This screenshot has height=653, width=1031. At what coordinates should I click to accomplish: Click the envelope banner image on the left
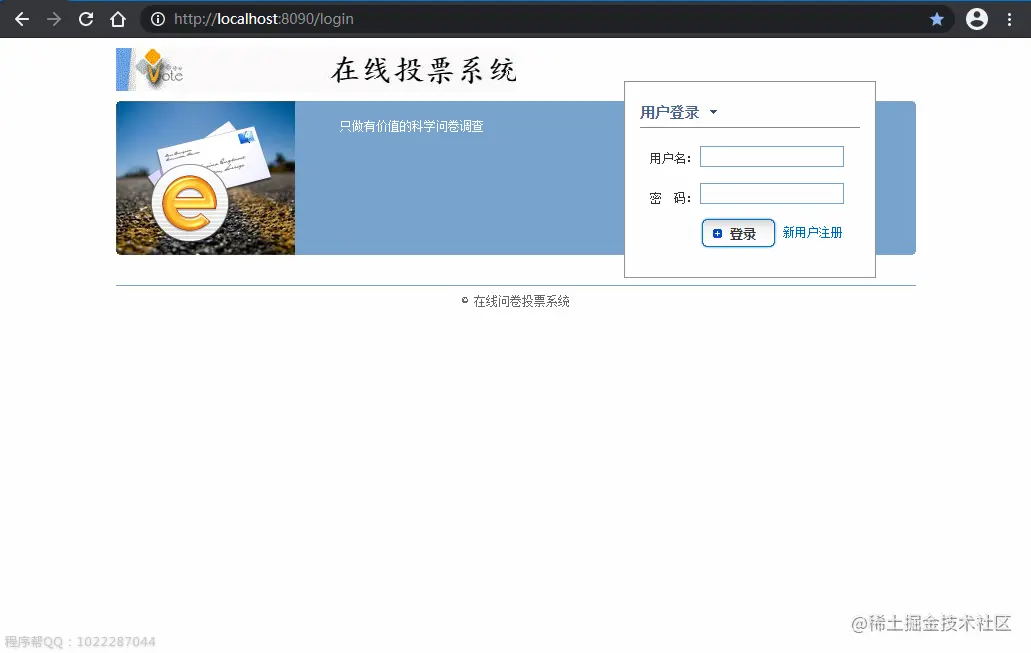pyautogui.click(x=205, y=178)
